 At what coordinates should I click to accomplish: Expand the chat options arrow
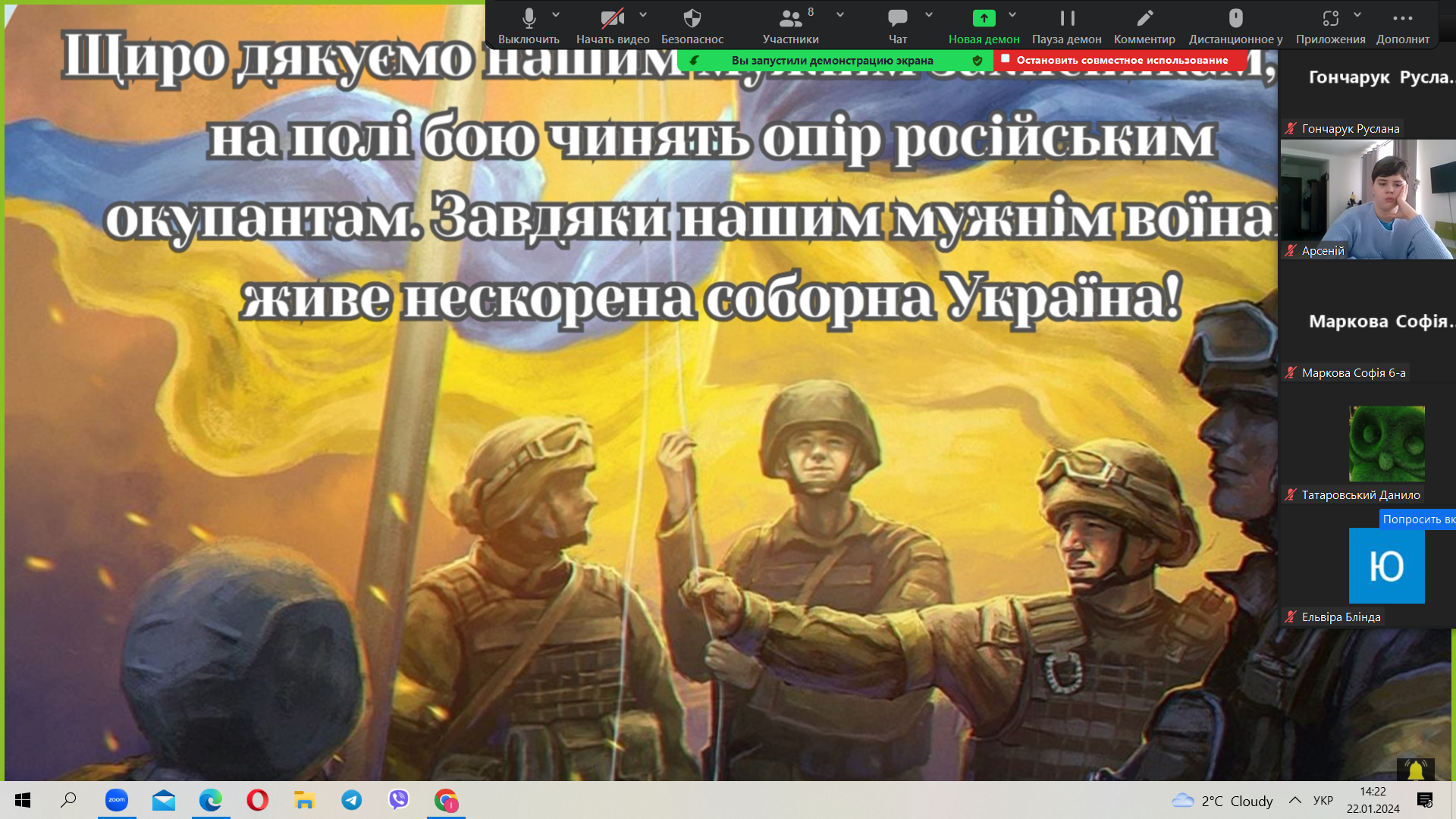click(x=929, y=14)
